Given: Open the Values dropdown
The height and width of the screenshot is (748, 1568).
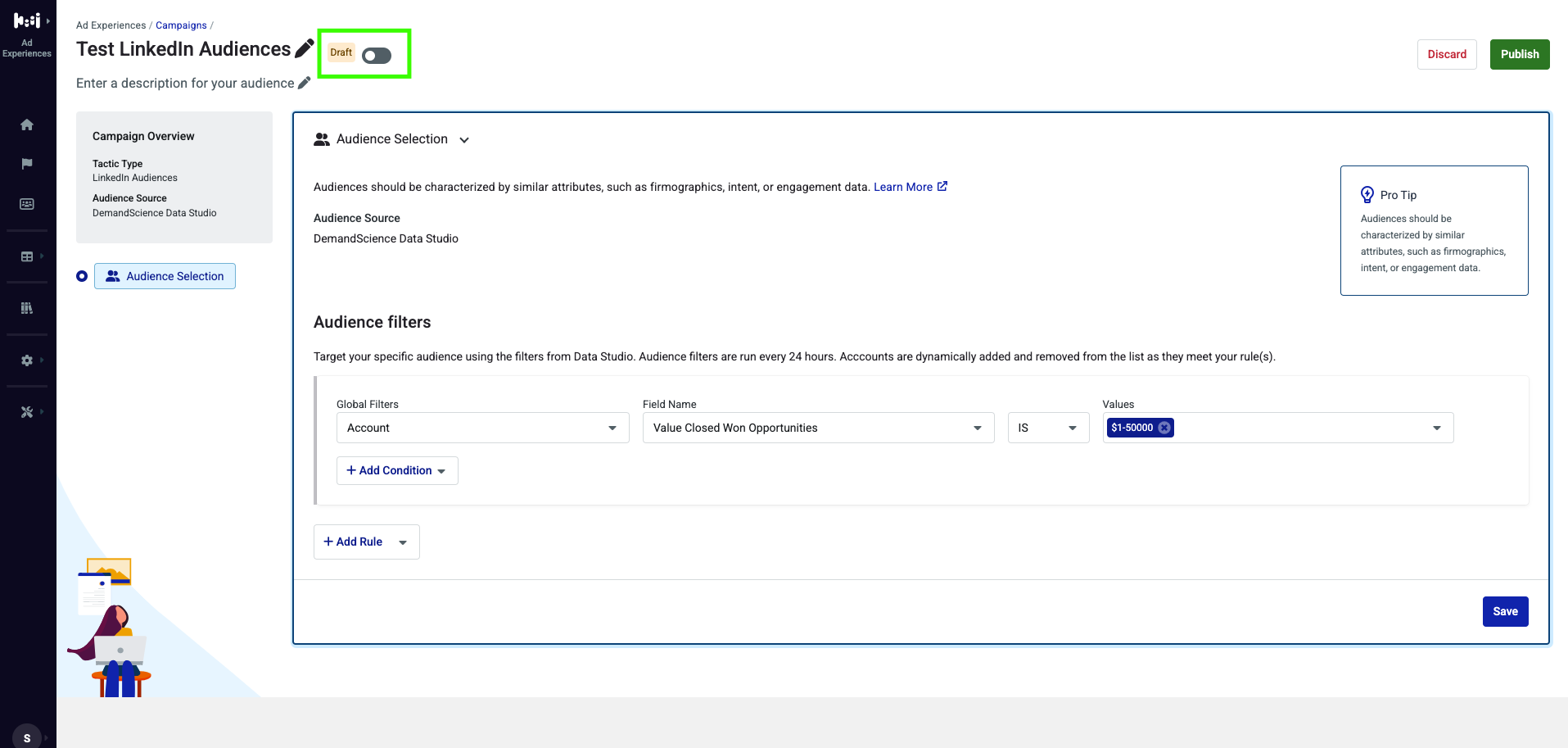Looking at the screenshot, I should click(1278, 428).
